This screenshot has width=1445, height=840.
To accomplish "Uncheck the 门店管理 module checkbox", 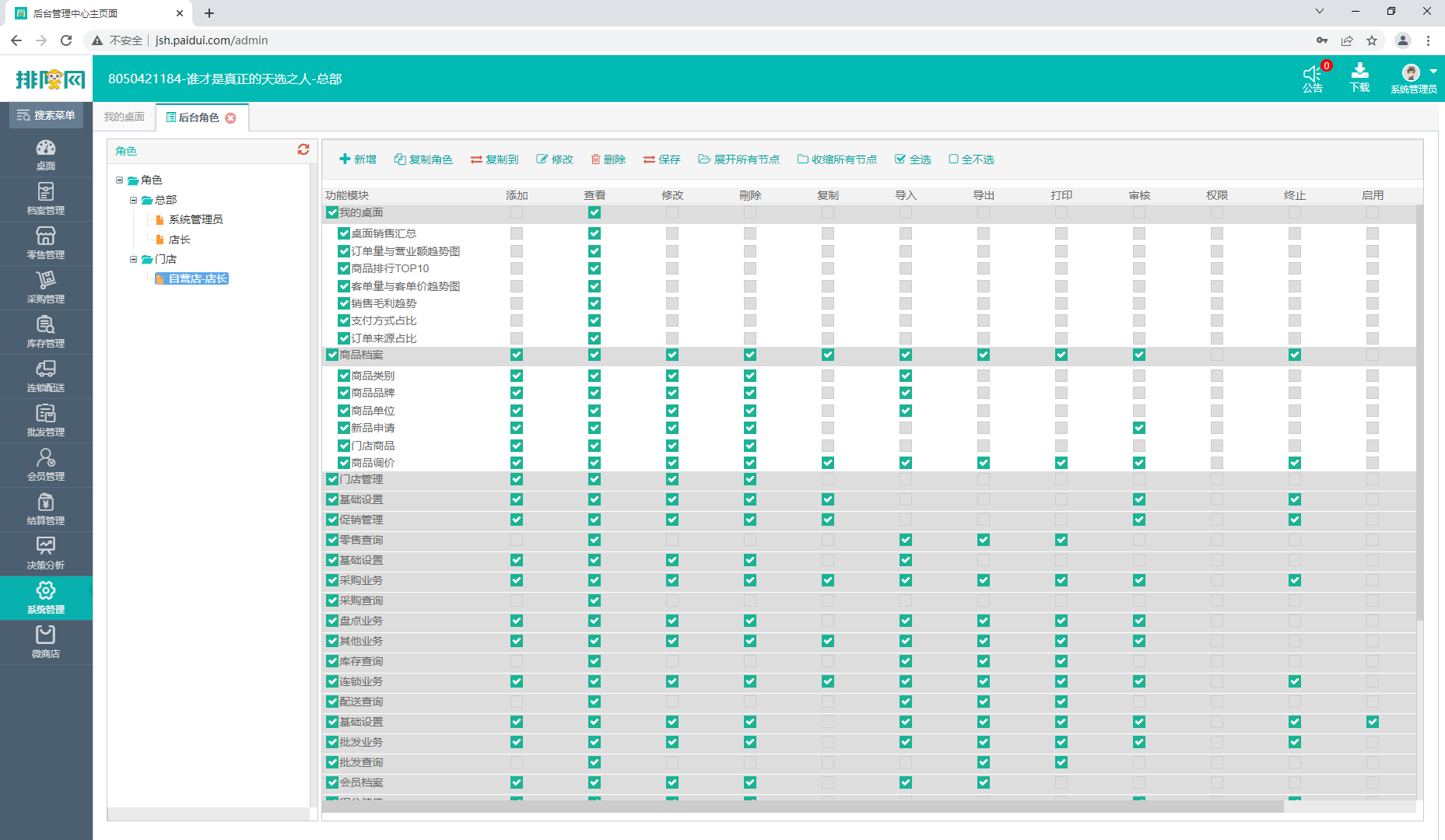I will 332,479.
